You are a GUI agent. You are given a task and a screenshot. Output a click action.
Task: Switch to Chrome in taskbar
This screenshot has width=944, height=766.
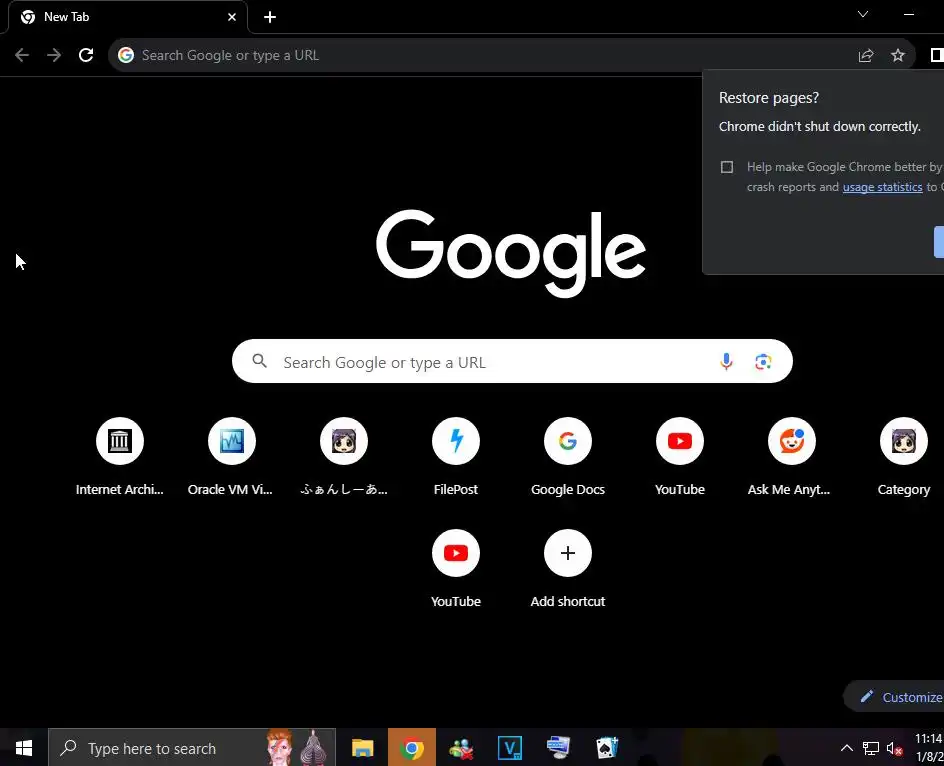coord(412,748)
